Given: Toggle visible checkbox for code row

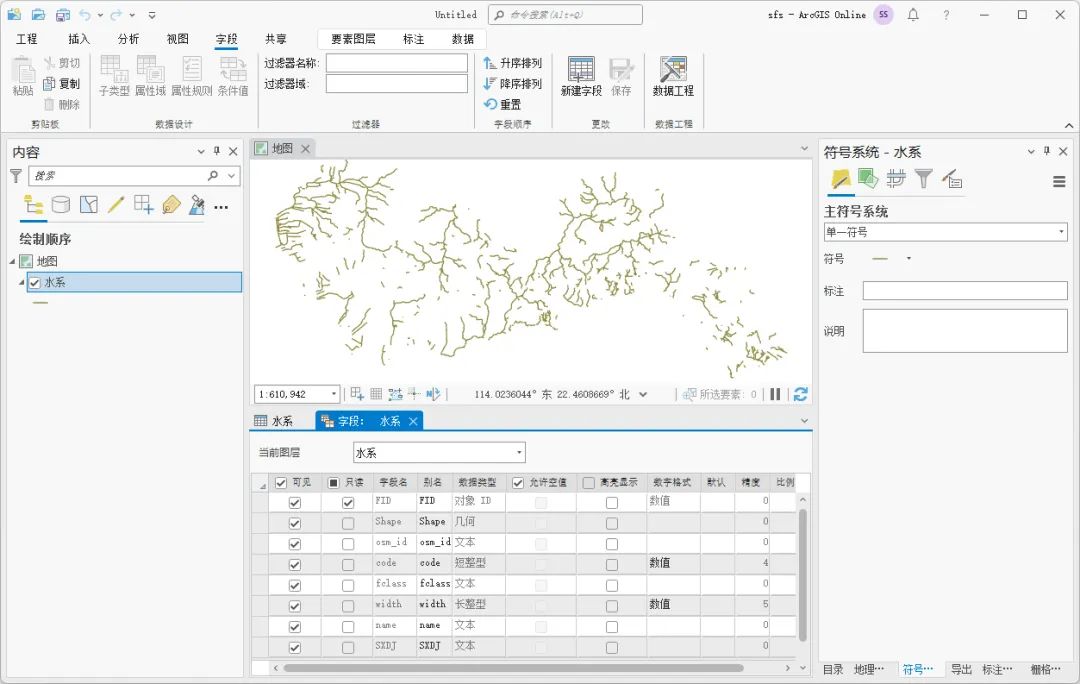Looking at the screenshot, I should pos(295,565).
